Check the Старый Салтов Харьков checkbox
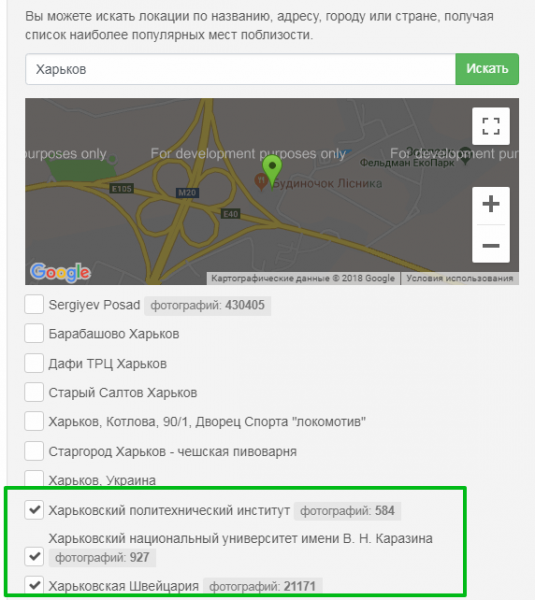This screenshot has height=600, width=535. point(34,392)
